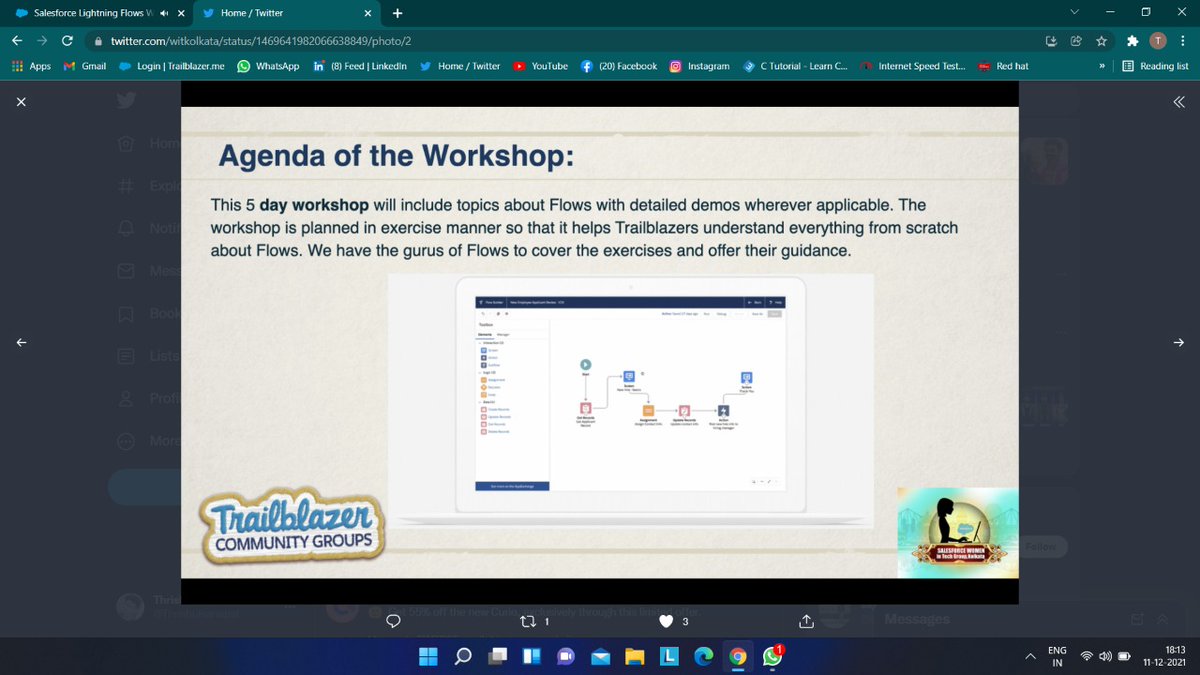The image size is (1200, 675).
Task: Reply to tweet with comment icon
Action: pyautogui.click(x=394, y=622)
